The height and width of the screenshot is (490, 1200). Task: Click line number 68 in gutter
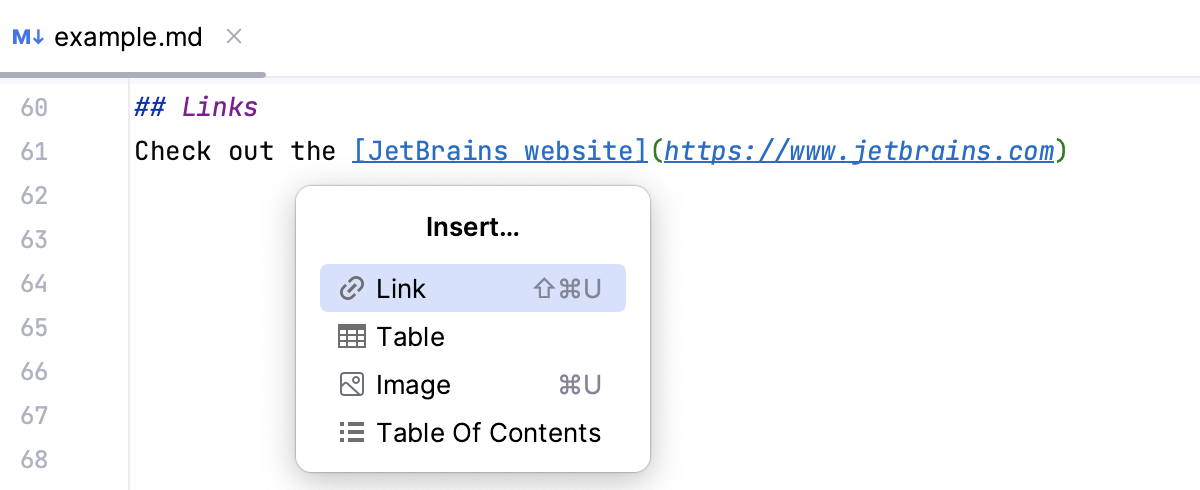click(34, 459)
